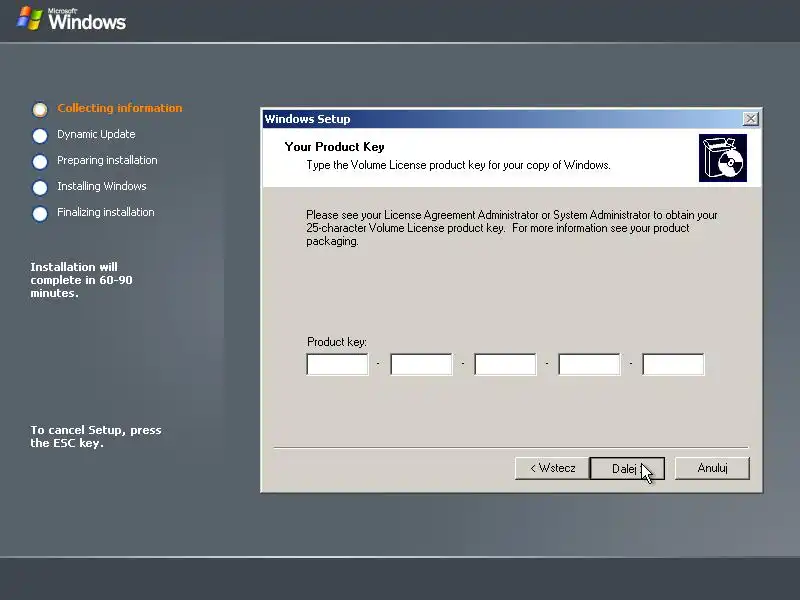Click the 'Installing Windows' text
This screenshot has width=800, height=600.
point(102,186)
